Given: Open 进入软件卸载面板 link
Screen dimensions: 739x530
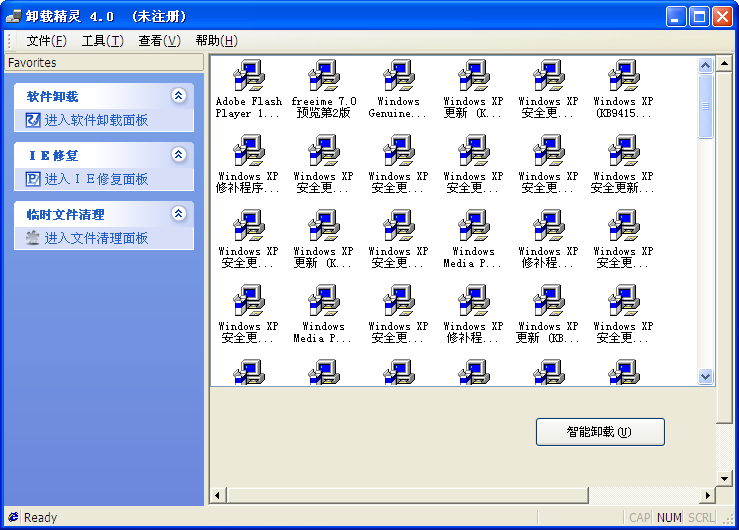Looking at the screenshot, I should pyautogui.click(x=96, y=120).
